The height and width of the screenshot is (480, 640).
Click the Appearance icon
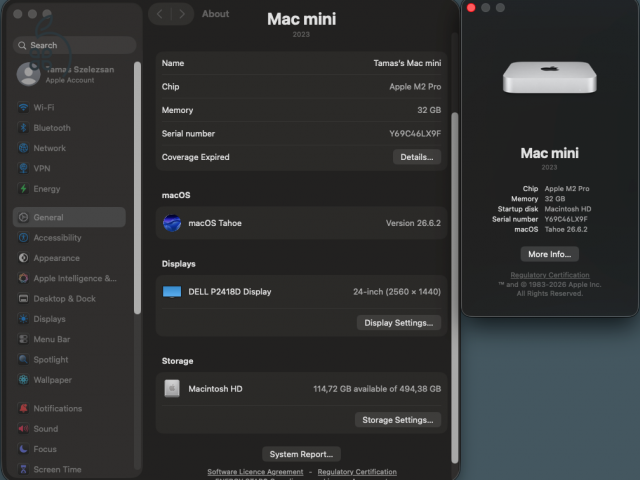(23, 258)
